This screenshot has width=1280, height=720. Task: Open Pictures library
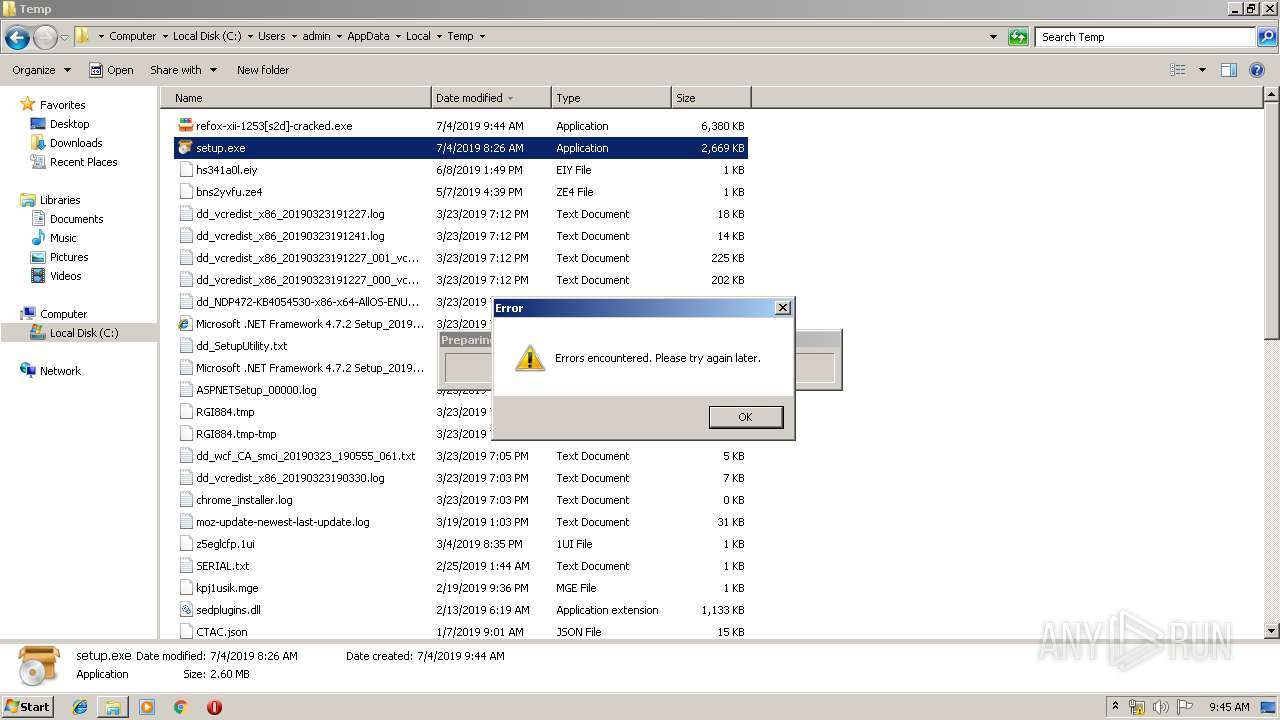[59, 257]
